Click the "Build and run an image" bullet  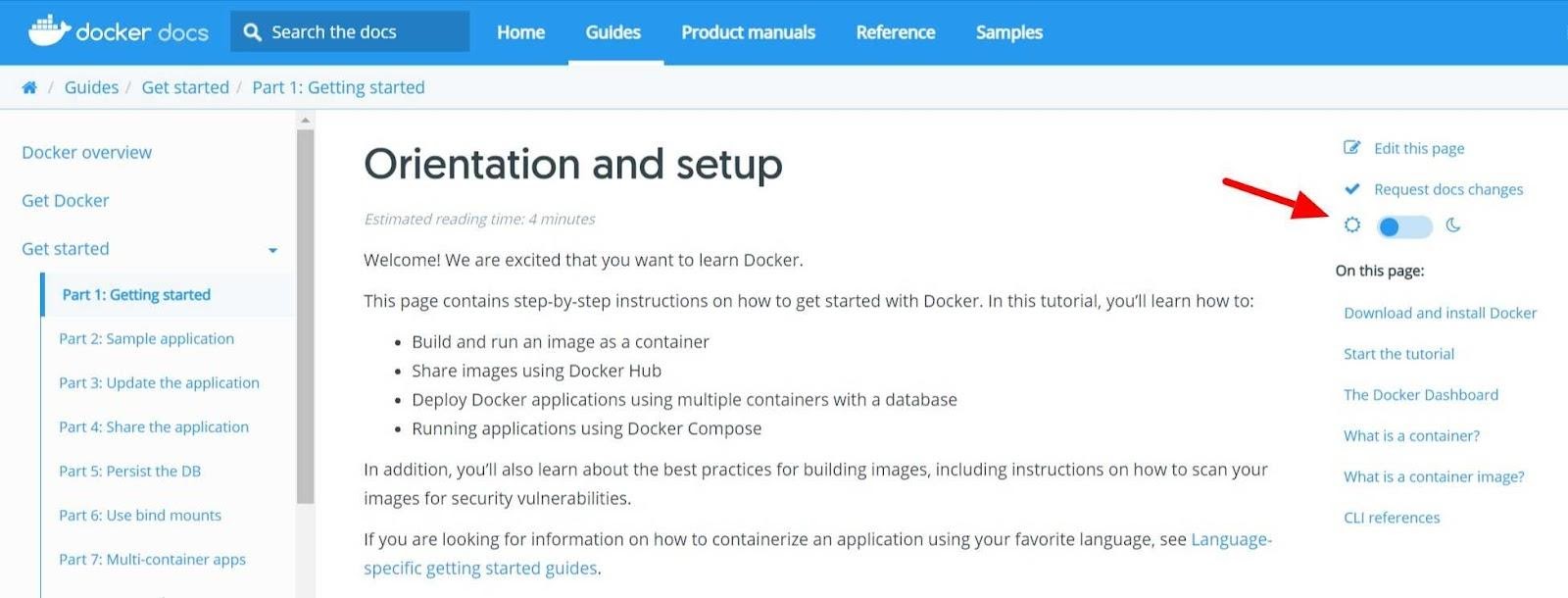tap(560, 342)
